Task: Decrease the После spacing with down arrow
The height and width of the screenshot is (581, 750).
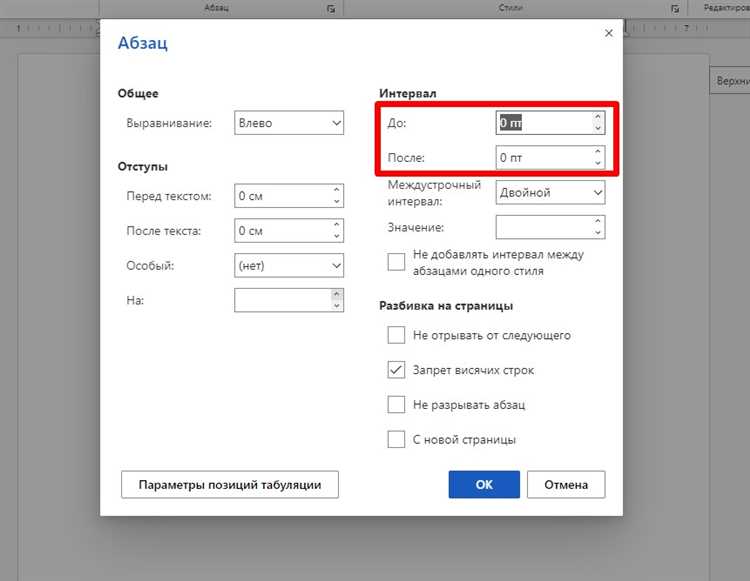Action: tap(597, 163)
